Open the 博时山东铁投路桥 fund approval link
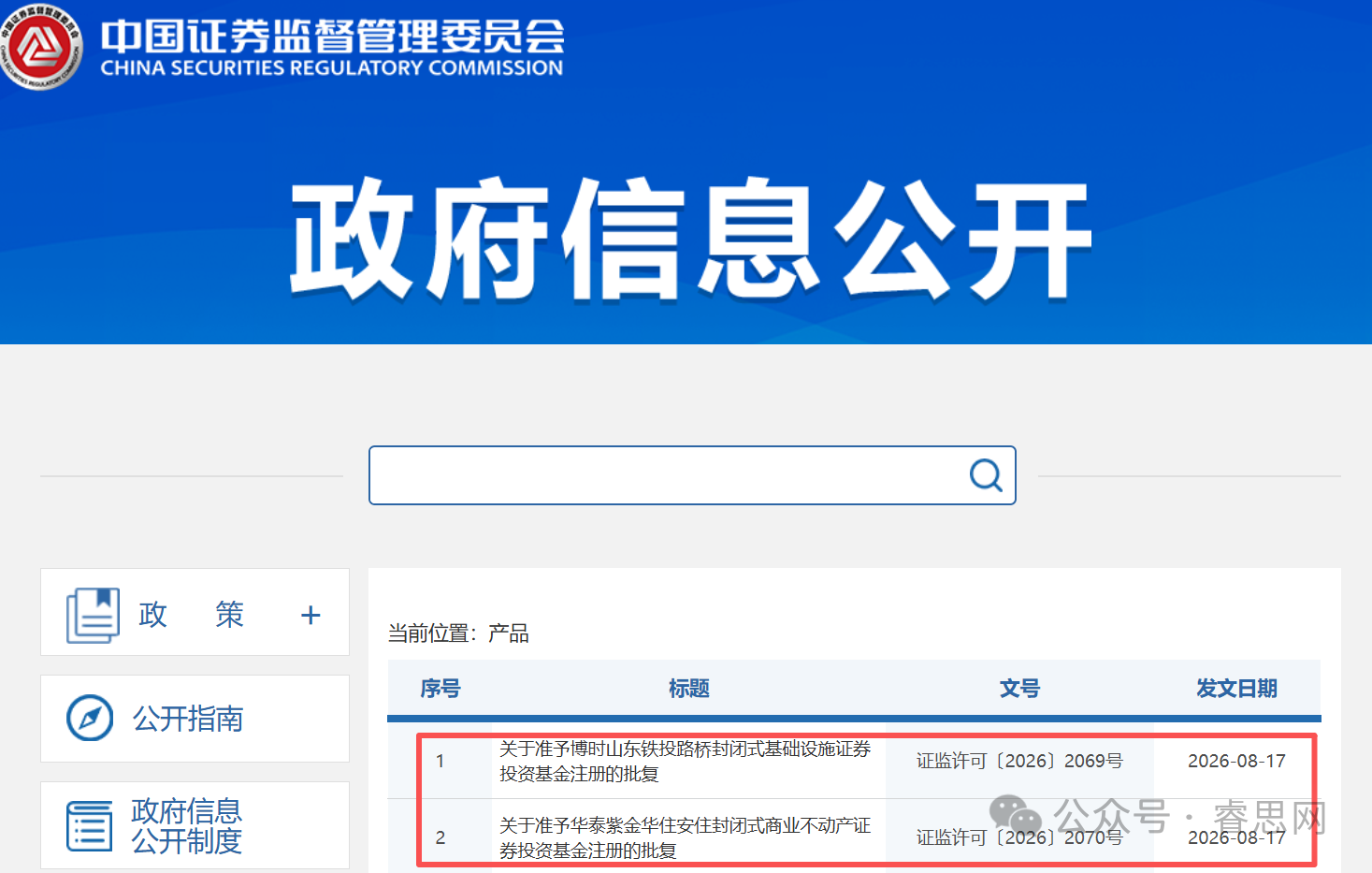The height and width of the screenshot is (873, 1372). [x=685, y=761]
